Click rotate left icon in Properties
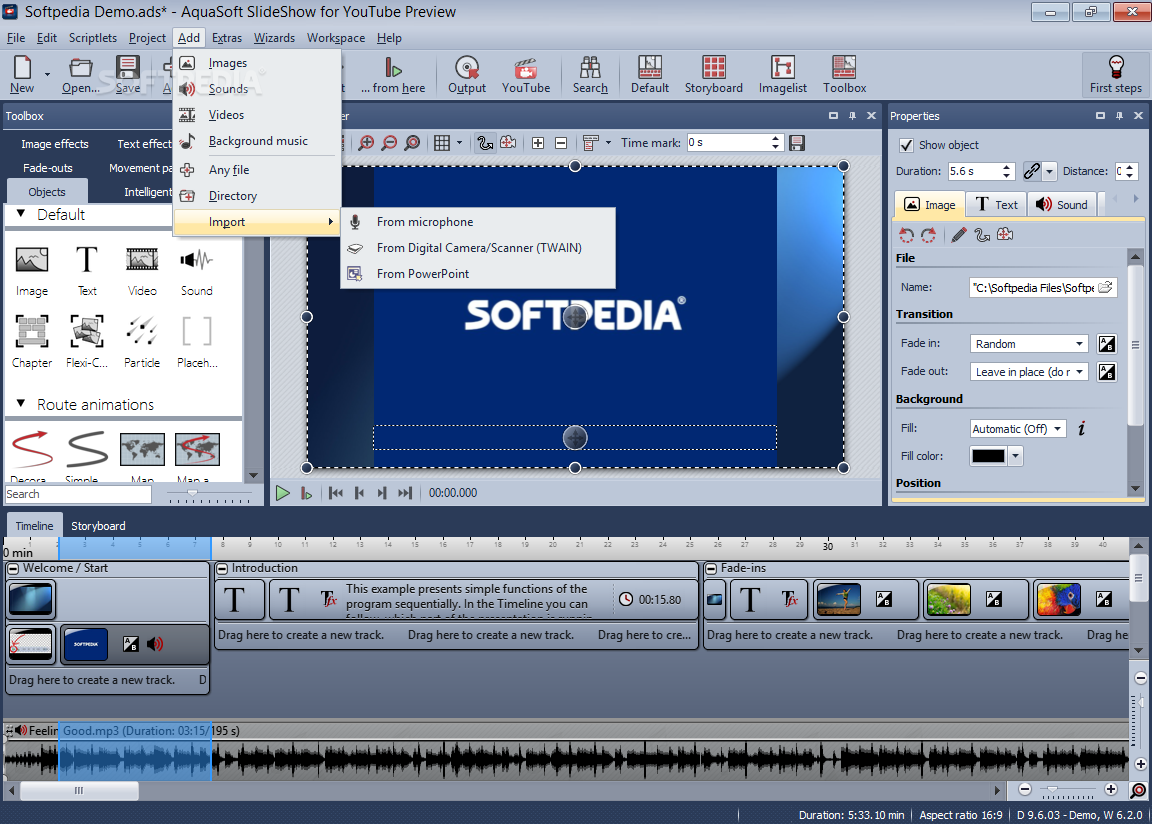 pos(907,235)
